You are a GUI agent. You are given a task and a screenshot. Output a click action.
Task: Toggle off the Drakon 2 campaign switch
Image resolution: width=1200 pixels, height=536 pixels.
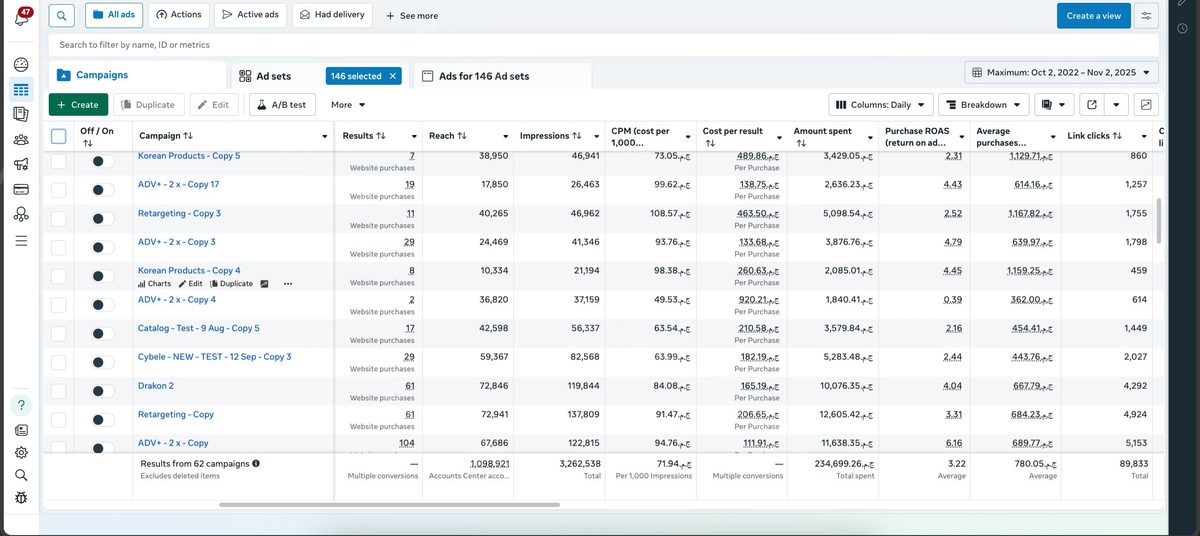pyautogui.click(x=98, y=391)
